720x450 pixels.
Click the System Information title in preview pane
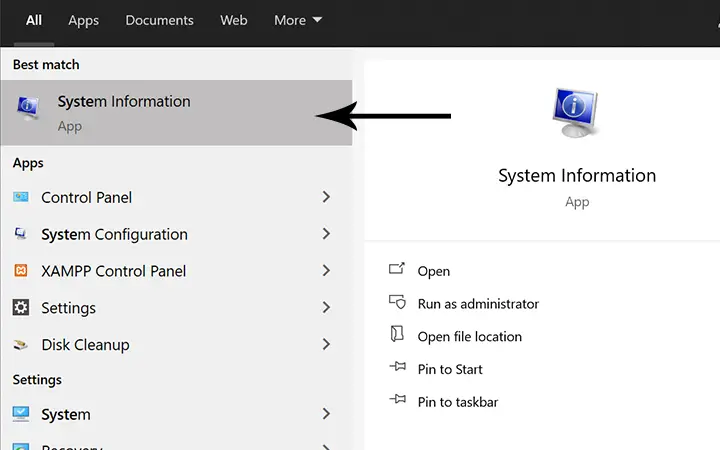point(577,176)
